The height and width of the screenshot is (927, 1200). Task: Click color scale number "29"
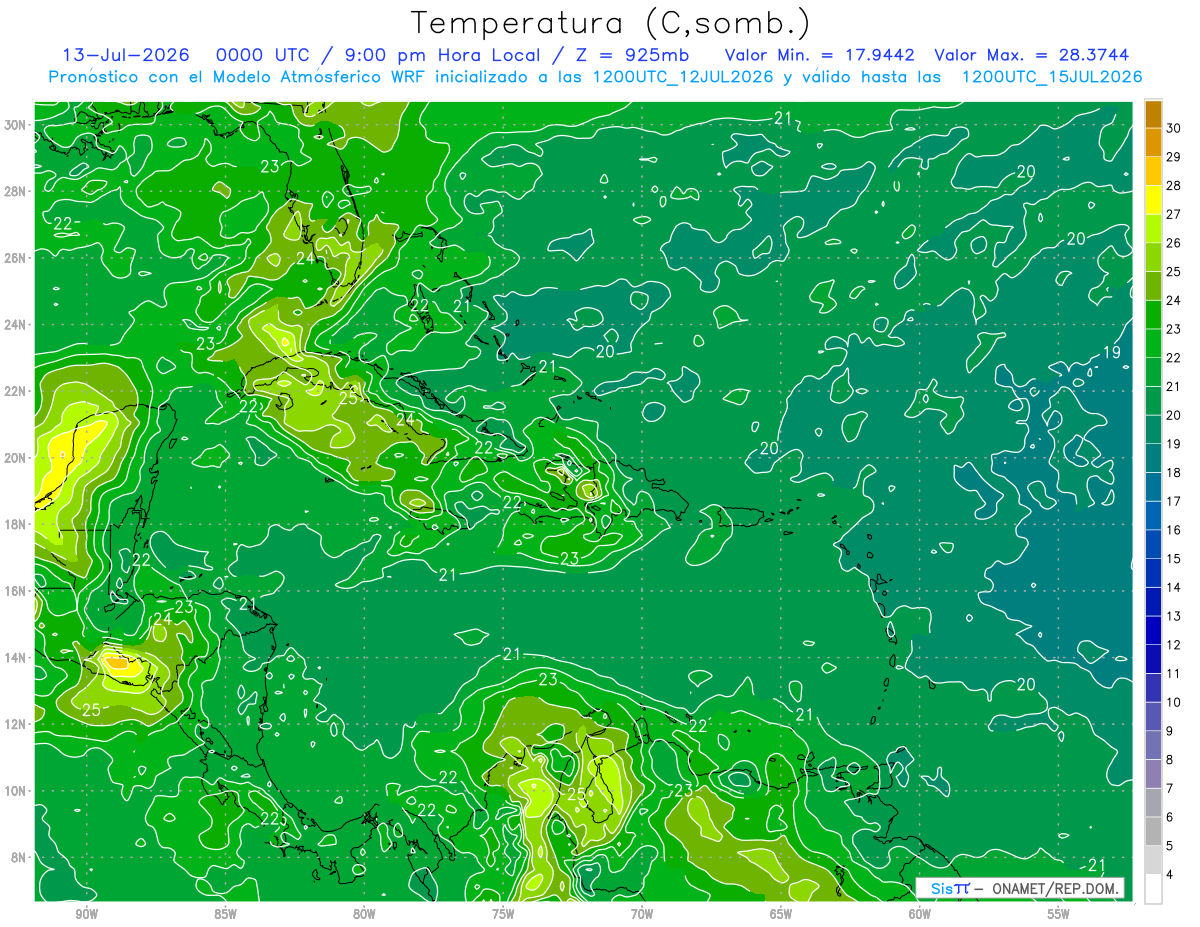point(1174,157)
